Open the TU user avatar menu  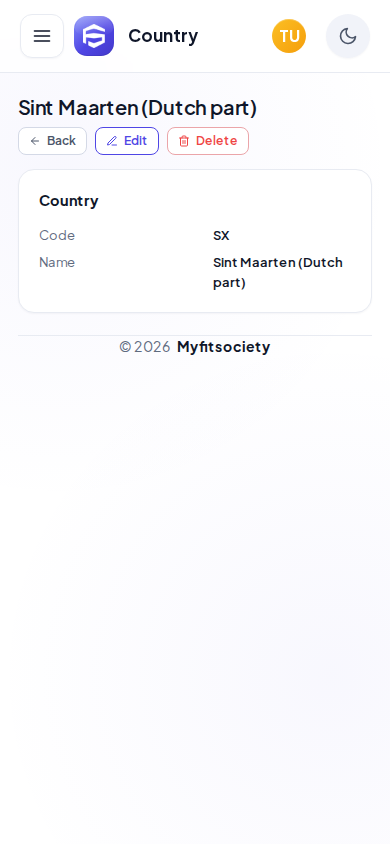[289, 36]
